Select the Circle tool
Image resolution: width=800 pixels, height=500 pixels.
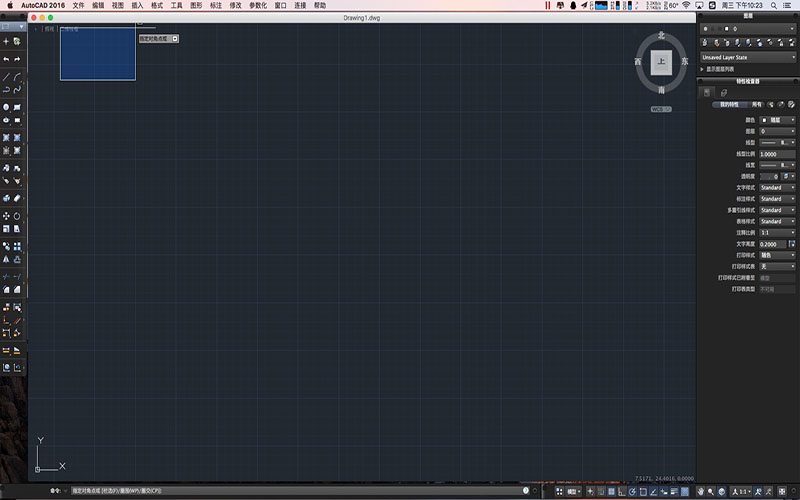click(x=6, y=107)
